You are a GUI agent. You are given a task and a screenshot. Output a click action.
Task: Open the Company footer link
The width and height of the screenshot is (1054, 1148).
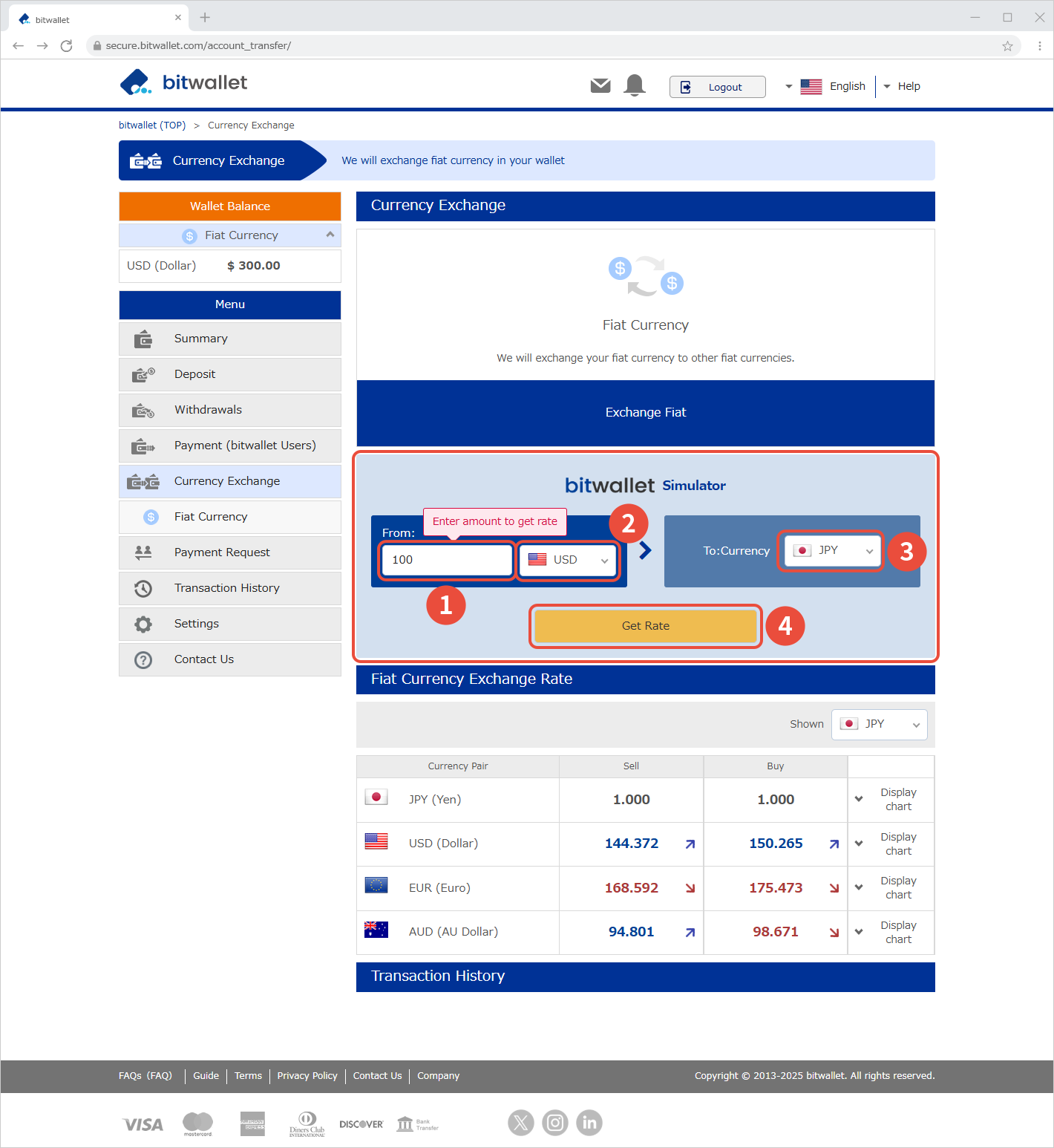[439, 1076]
